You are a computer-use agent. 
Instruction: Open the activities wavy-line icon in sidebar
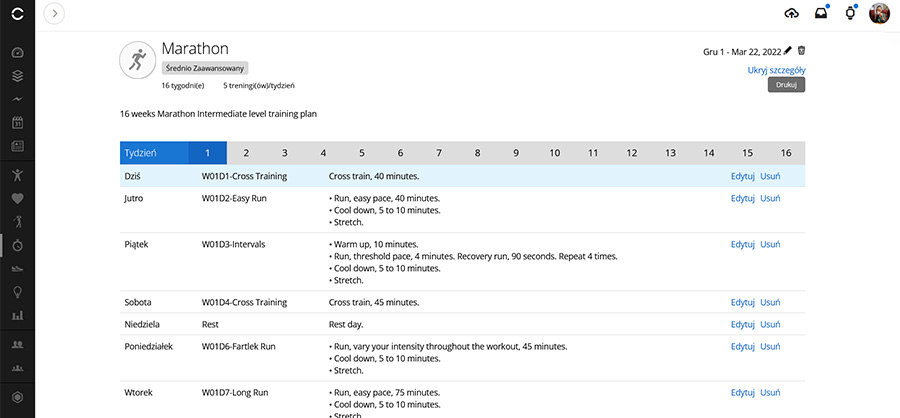17,99
